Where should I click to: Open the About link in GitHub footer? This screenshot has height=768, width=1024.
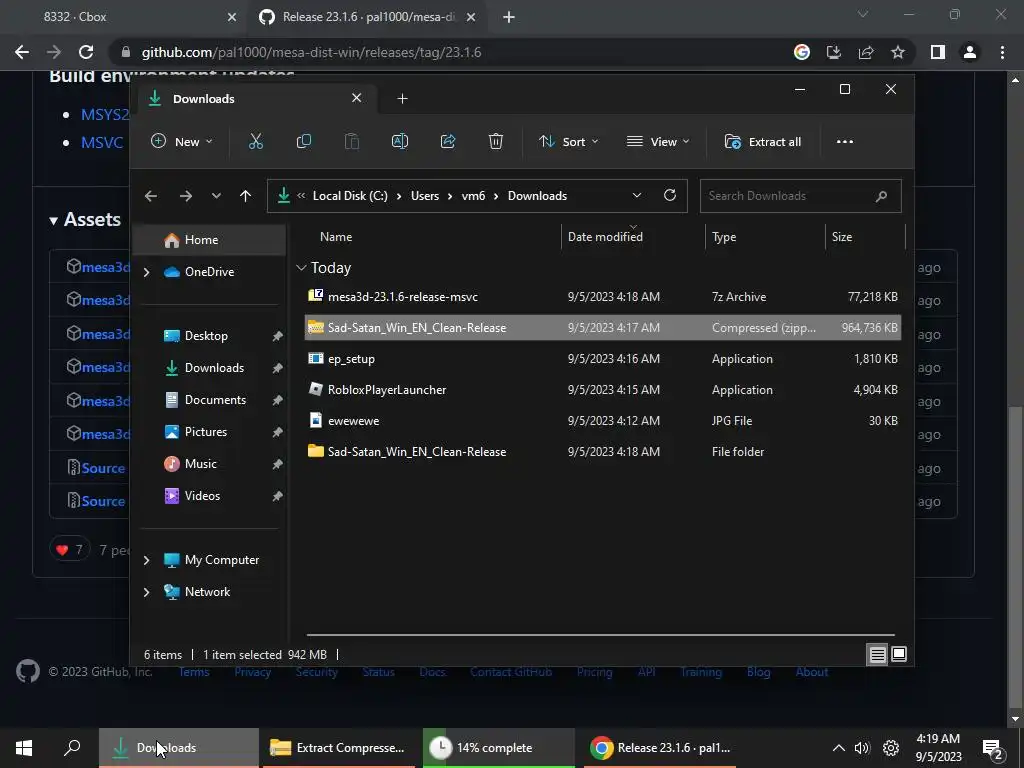coord(812,672)
